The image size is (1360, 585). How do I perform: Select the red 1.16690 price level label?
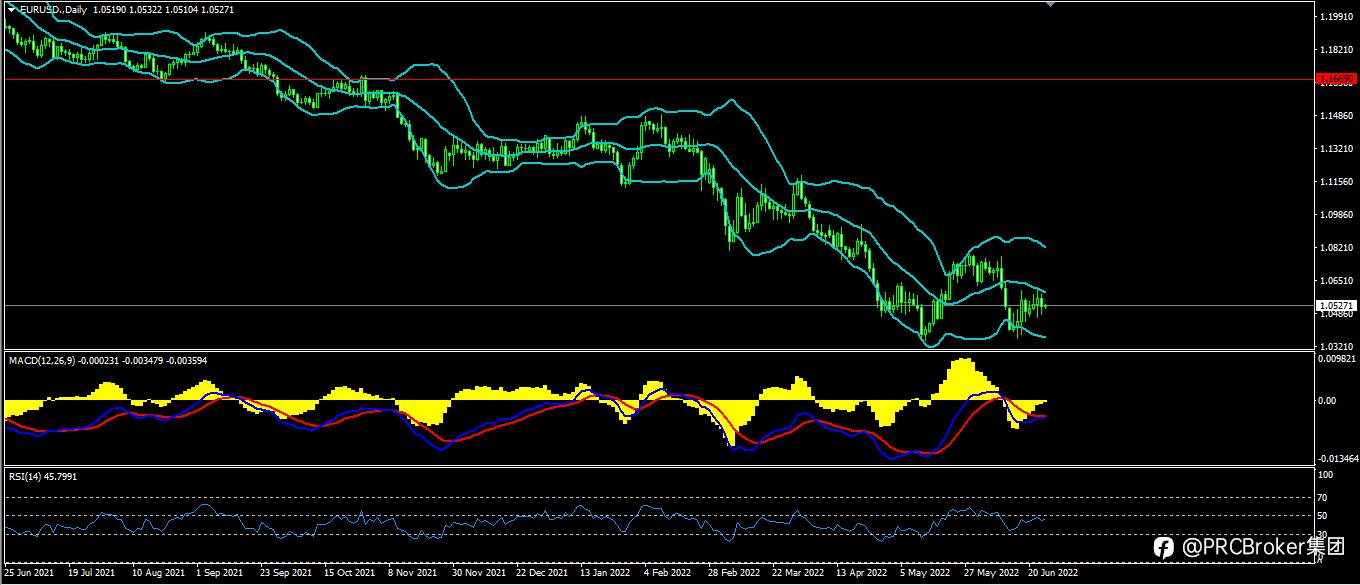tap(1336, 78)
